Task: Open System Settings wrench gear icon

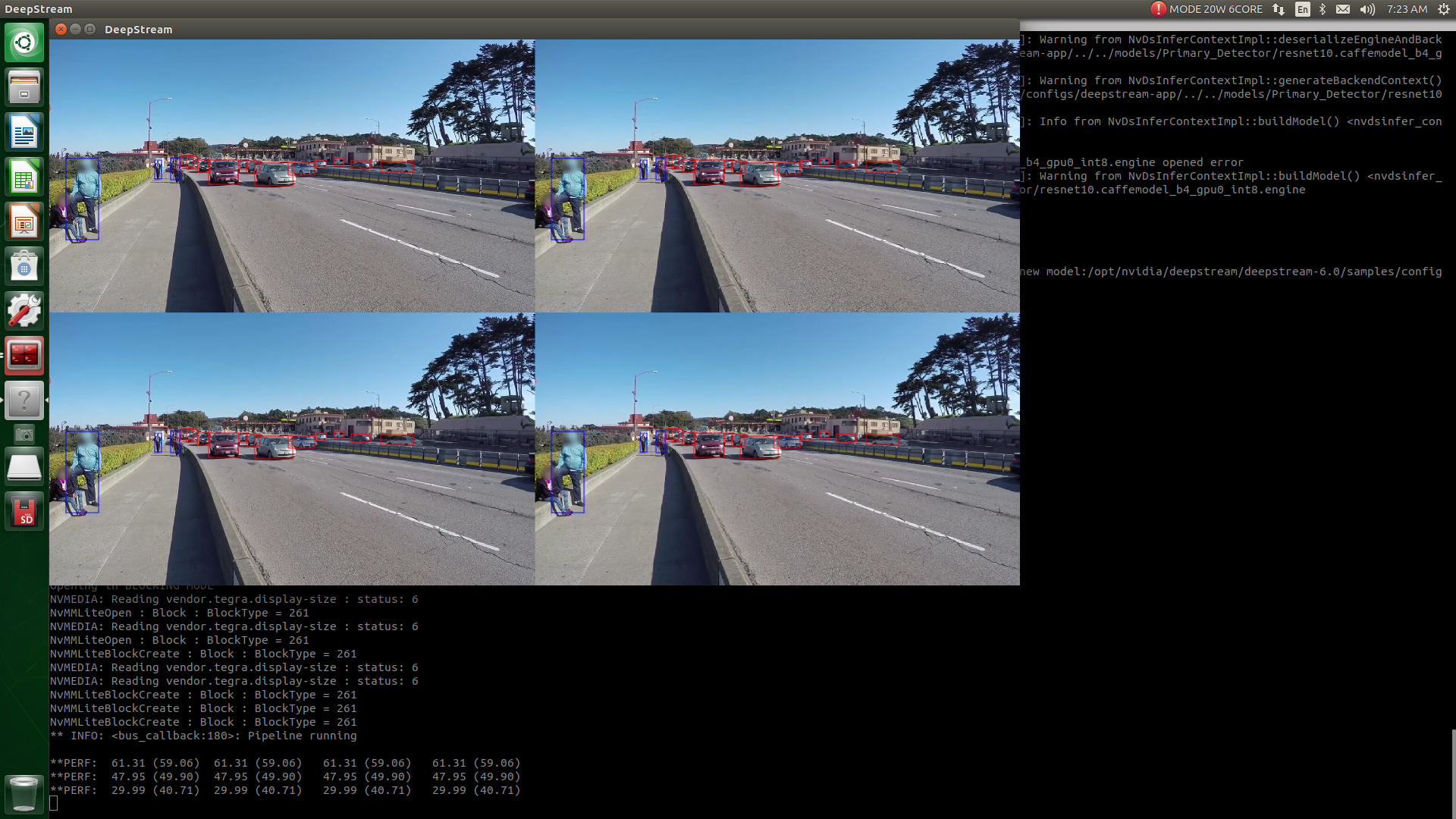Action: 24,311
